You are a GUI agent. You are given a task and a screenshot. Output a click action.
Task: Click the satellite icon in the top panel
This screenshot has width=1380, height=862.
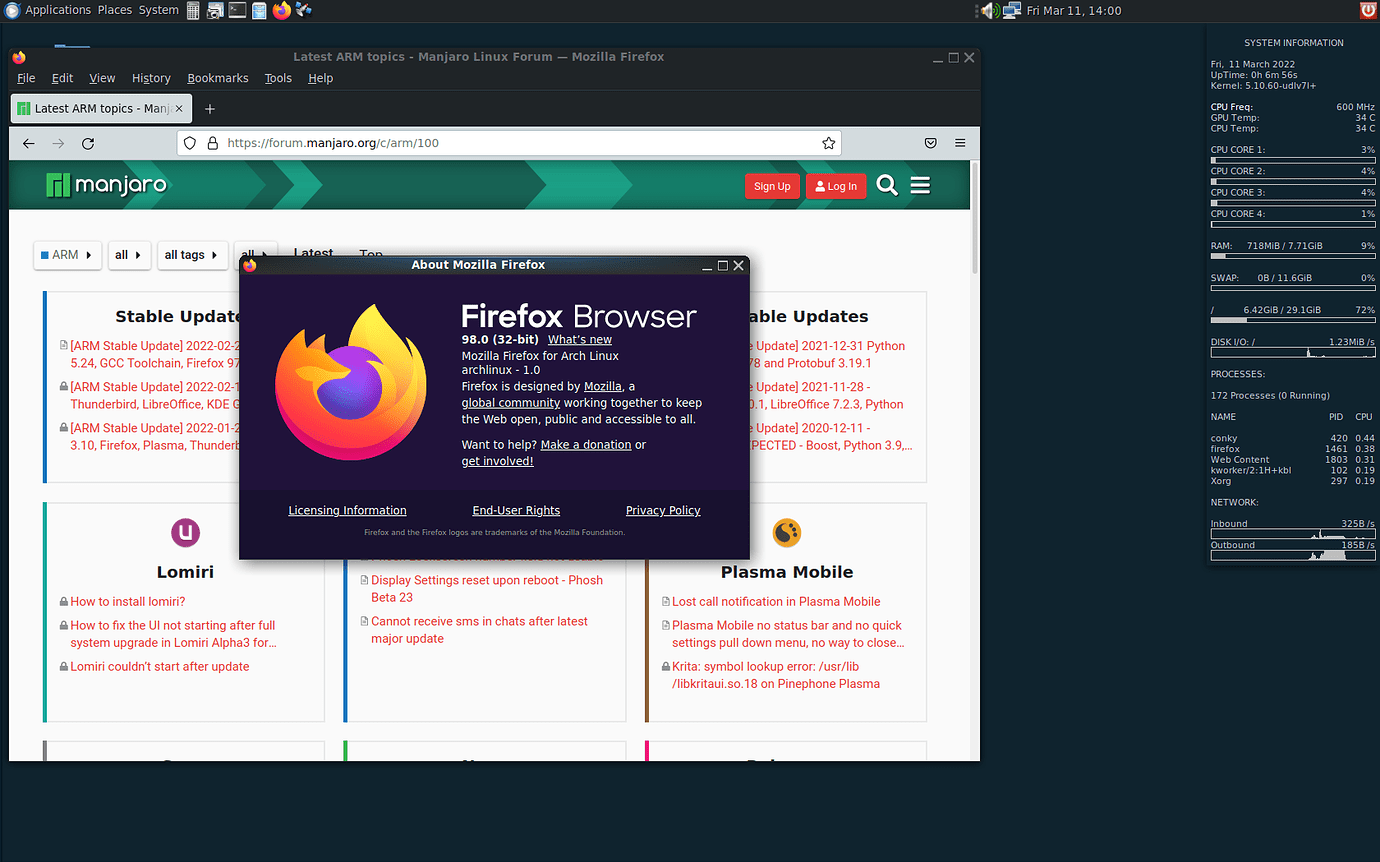pyautogui.click(x=304, y=10)
